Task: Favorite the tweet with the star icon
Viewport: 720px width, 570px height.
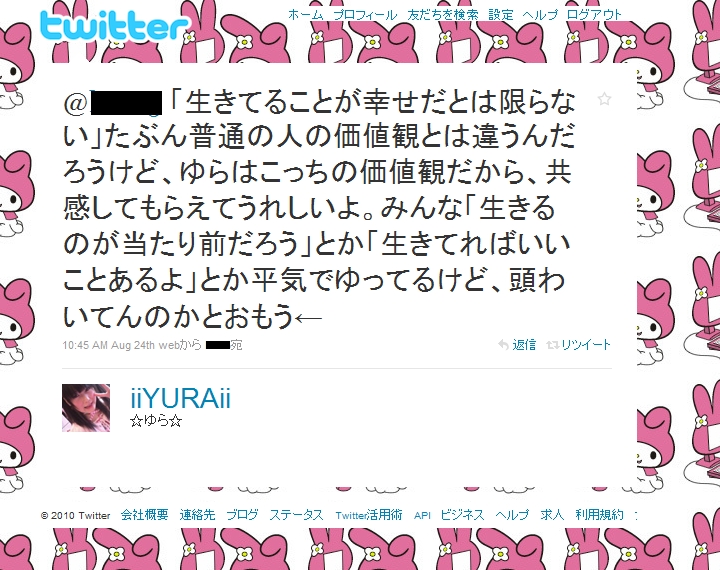Action: pyautogui.click(x=604, y=99)
